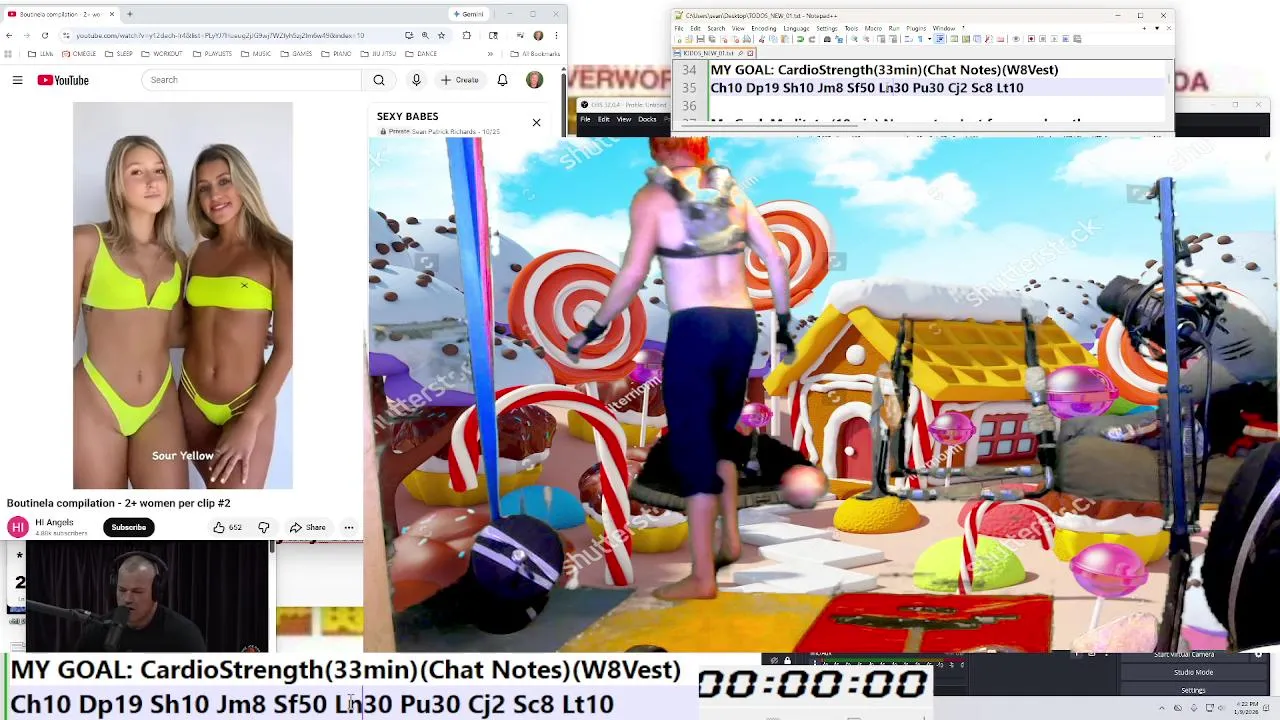Image resolution: width=1280 pixels, height=720 pixels.
Task: Subscribe to Hi Angels channel
Action: click(x=128, y=527)
